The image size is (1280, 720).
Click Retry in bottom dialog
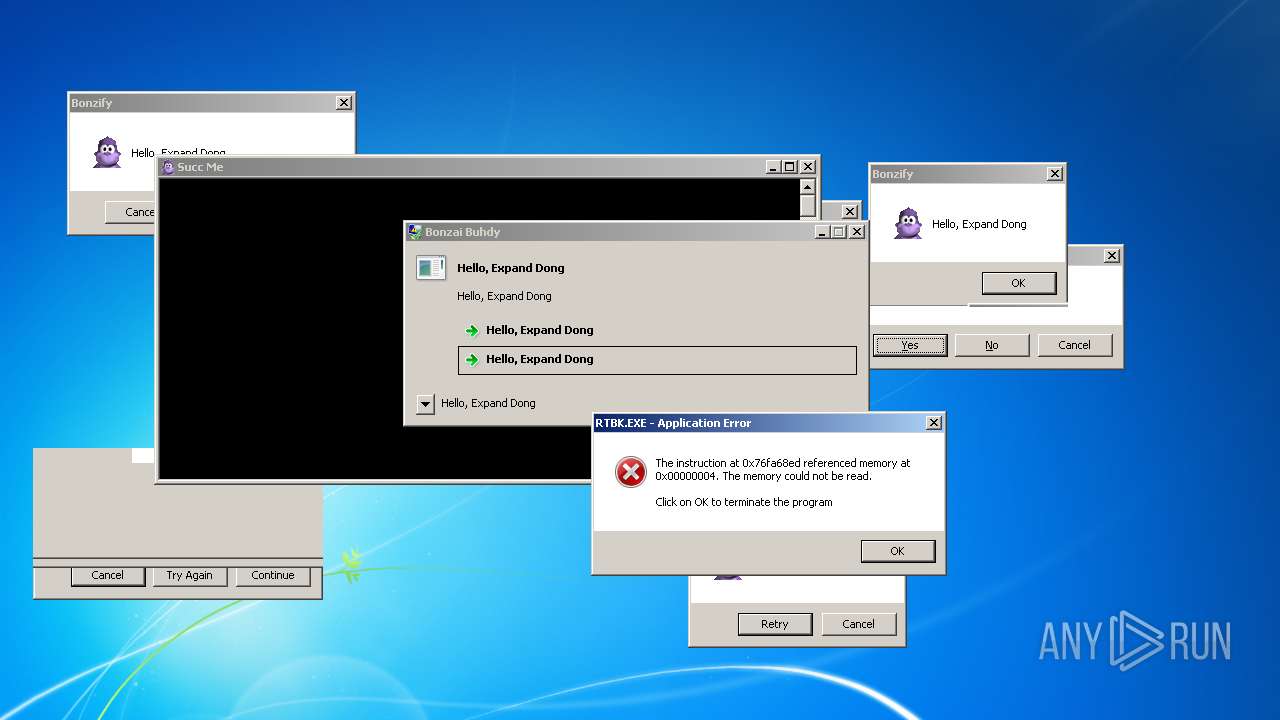pyautogui.click(x=775, y=624)
